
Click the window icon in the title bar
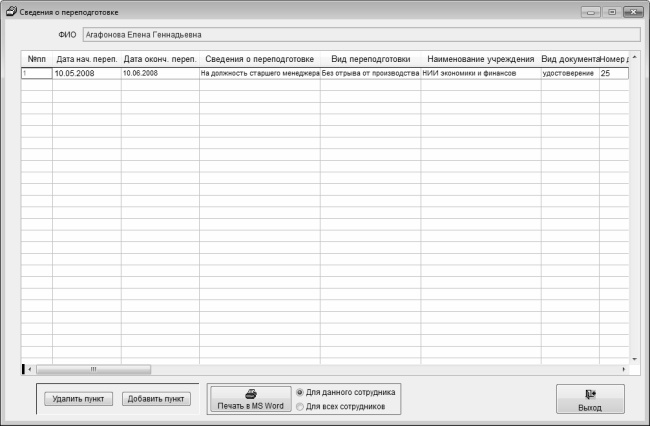click(11, 12)
